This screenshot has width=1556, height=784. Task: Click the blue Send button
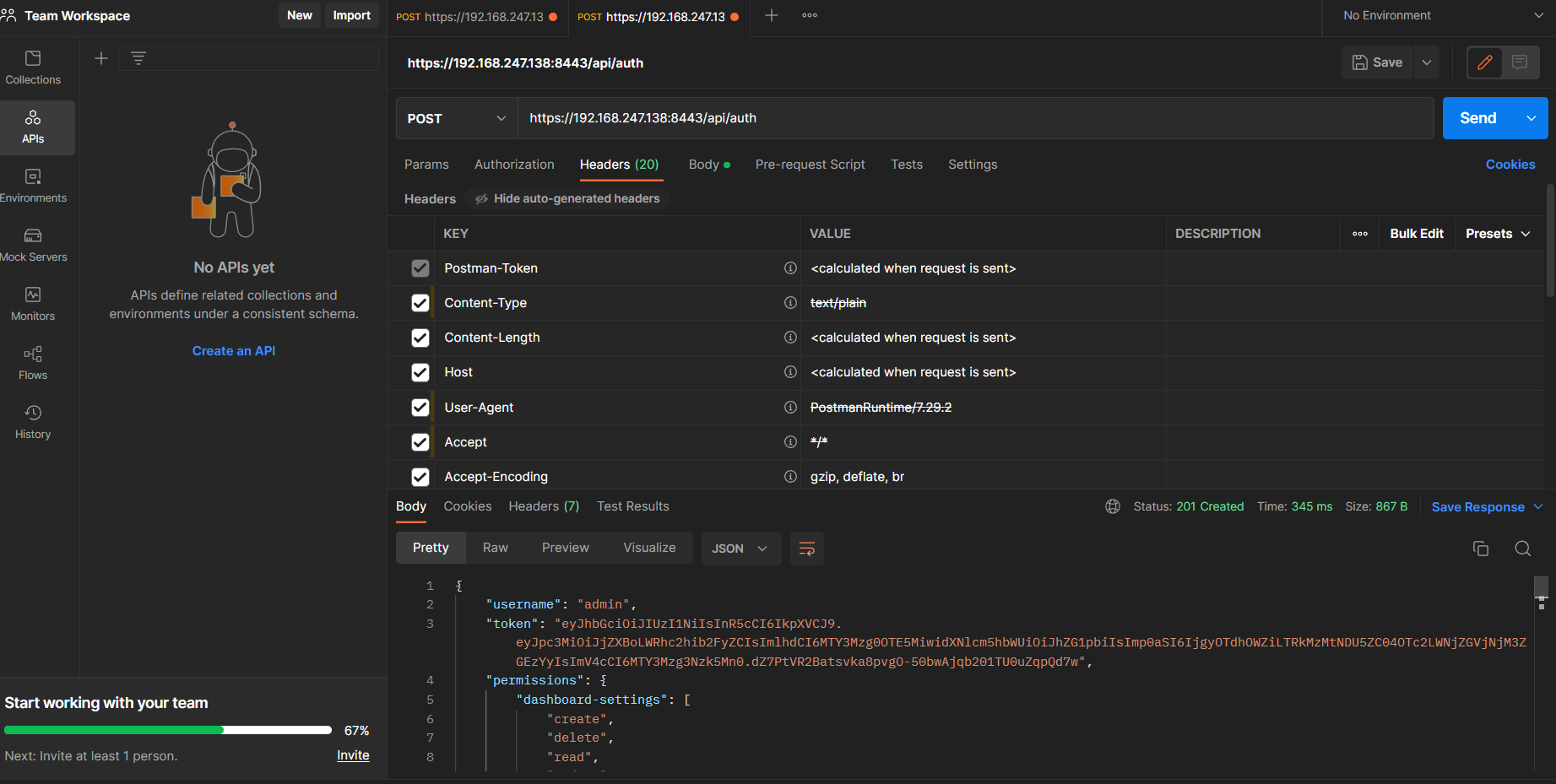click(1477, 118)
